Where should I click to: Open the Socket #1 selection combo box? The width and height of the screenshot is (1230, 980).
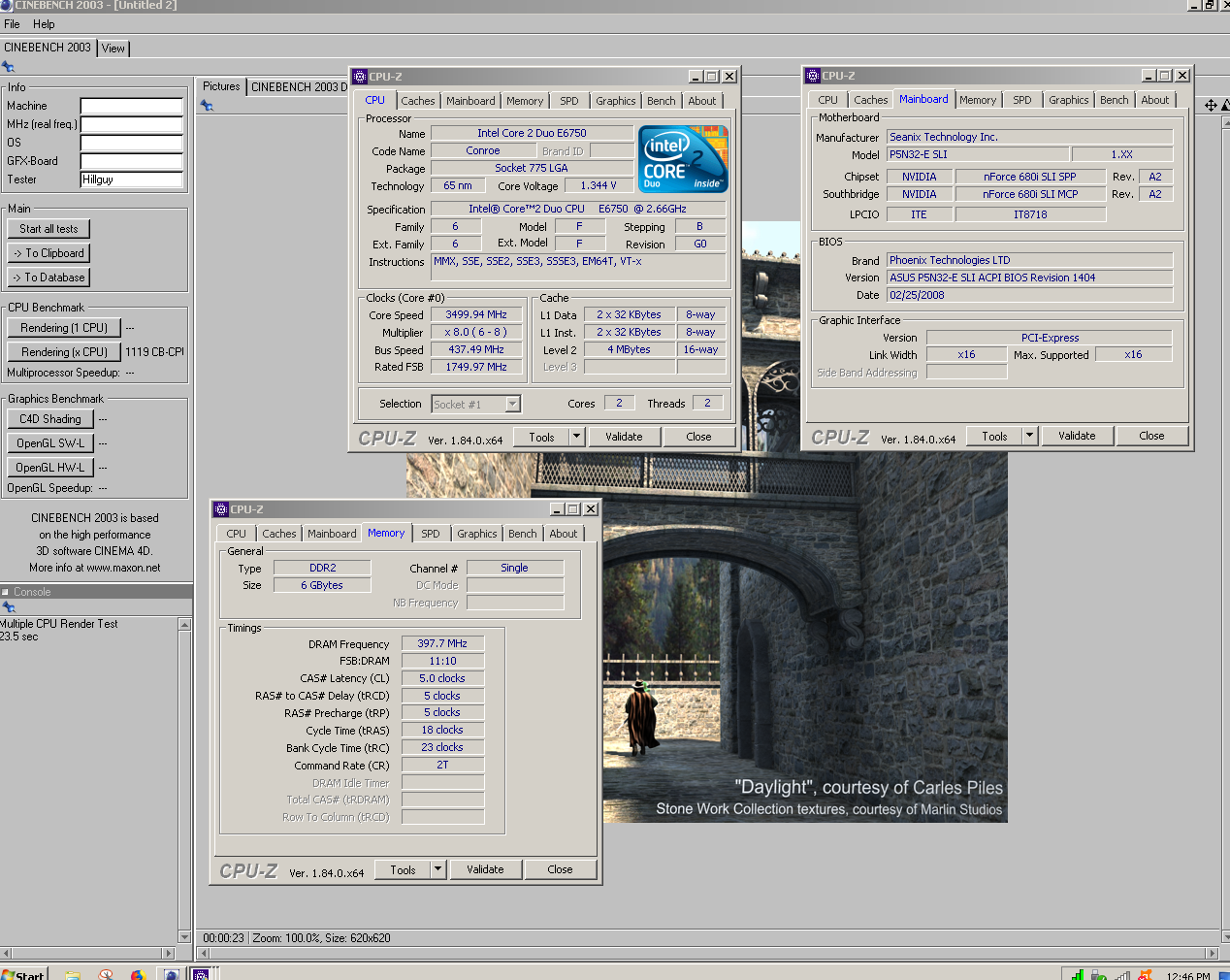[476, 405]
